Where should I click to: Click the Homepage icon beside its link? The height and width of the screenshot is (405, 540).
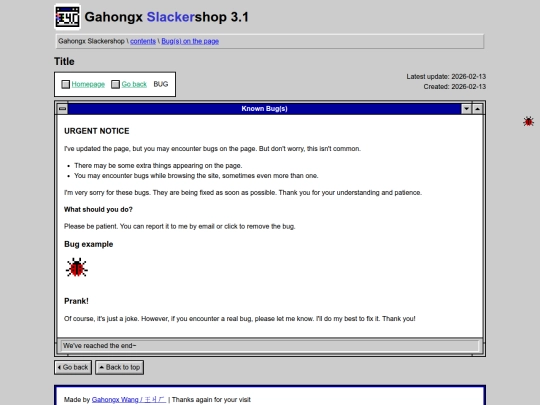click(65, 84)
